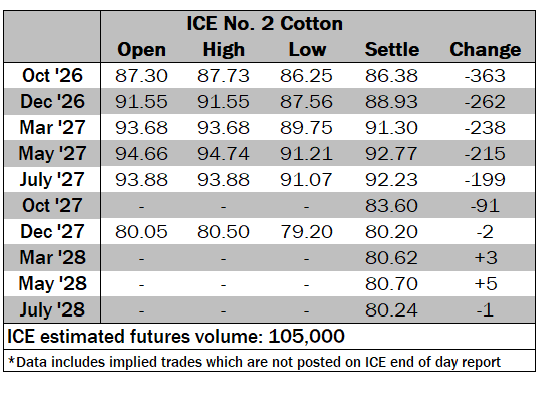Click May '28 settle value 80.70

pyautogui.click(x=391, y=284)
